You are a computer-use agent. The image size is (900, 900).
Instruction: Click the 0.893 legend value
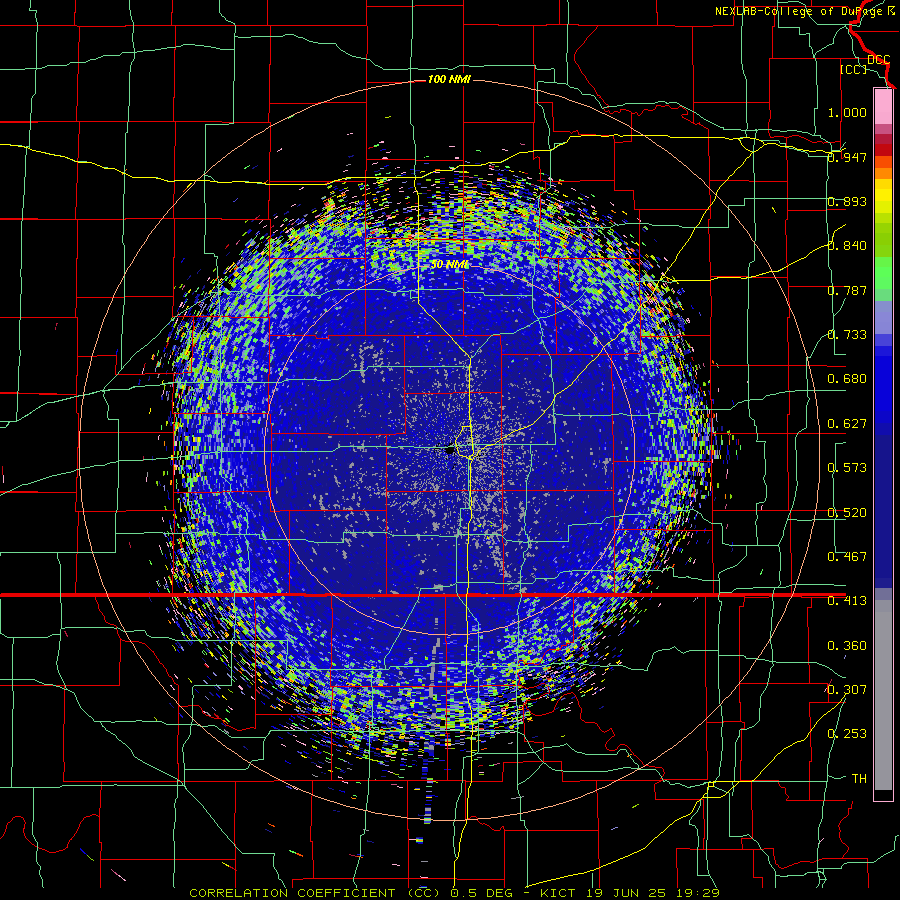point(847,201)
